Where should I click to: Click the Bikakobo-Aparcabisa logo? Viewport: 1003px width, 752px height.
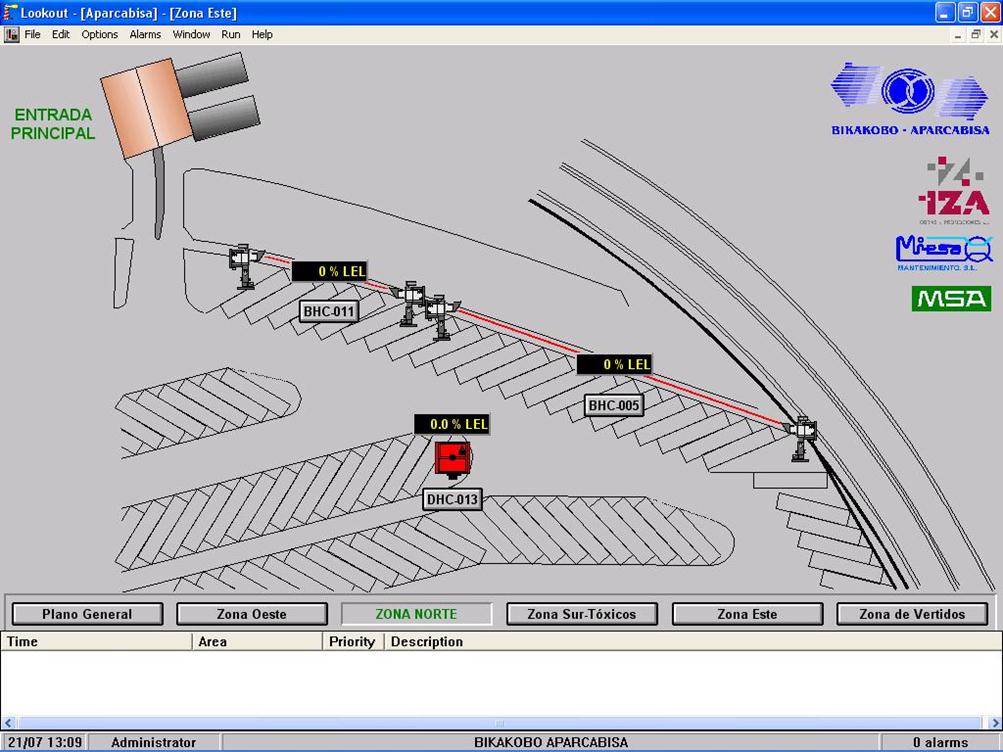click(x=910, y=99)
